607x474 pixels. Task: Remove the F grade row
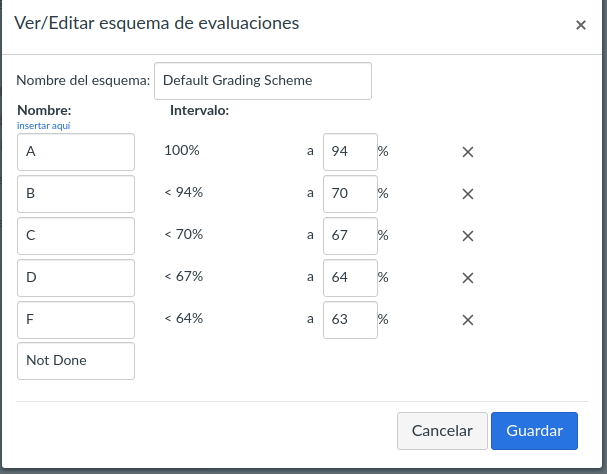click(467, 320)
